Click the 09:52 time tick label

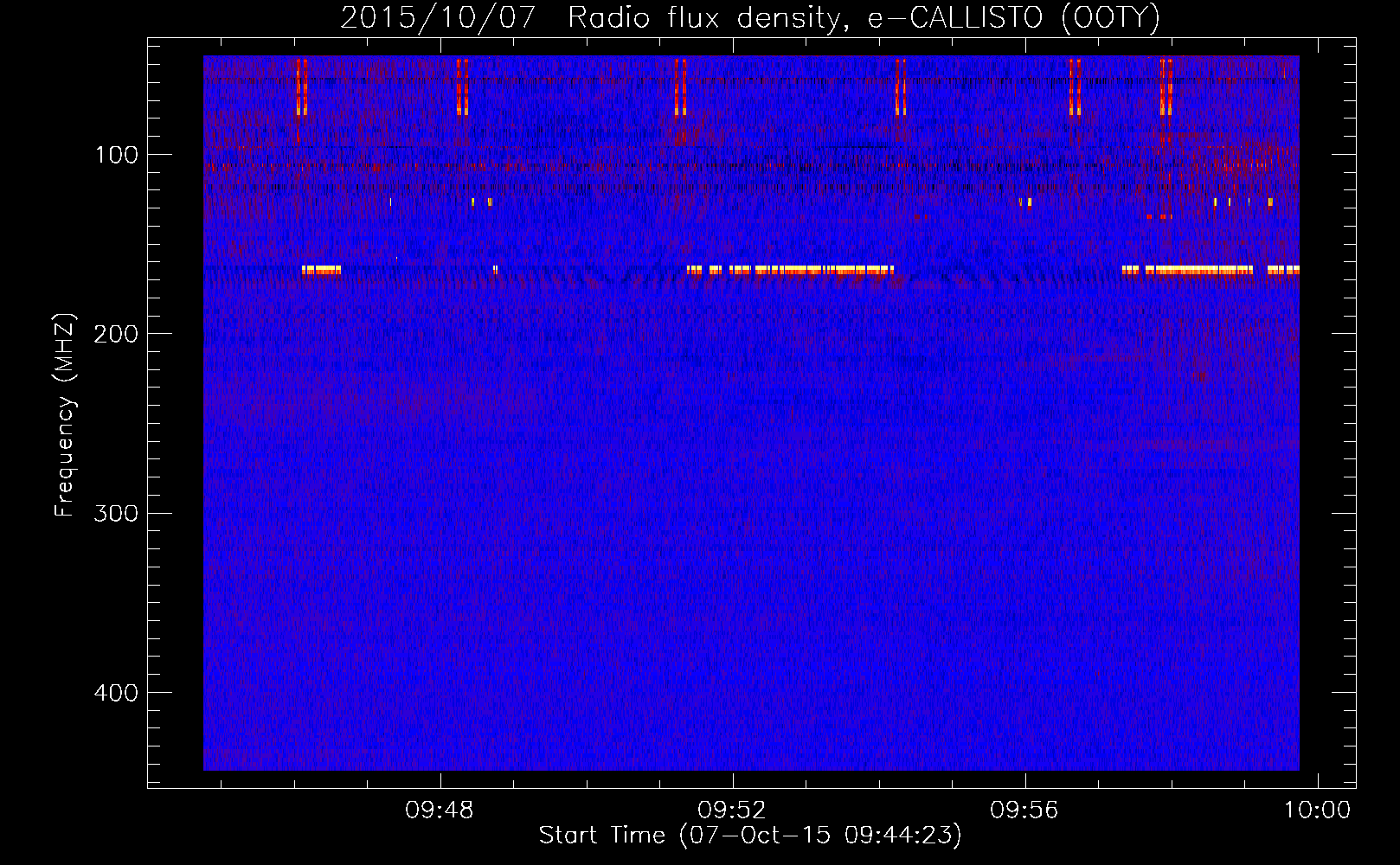pos(732,811)
